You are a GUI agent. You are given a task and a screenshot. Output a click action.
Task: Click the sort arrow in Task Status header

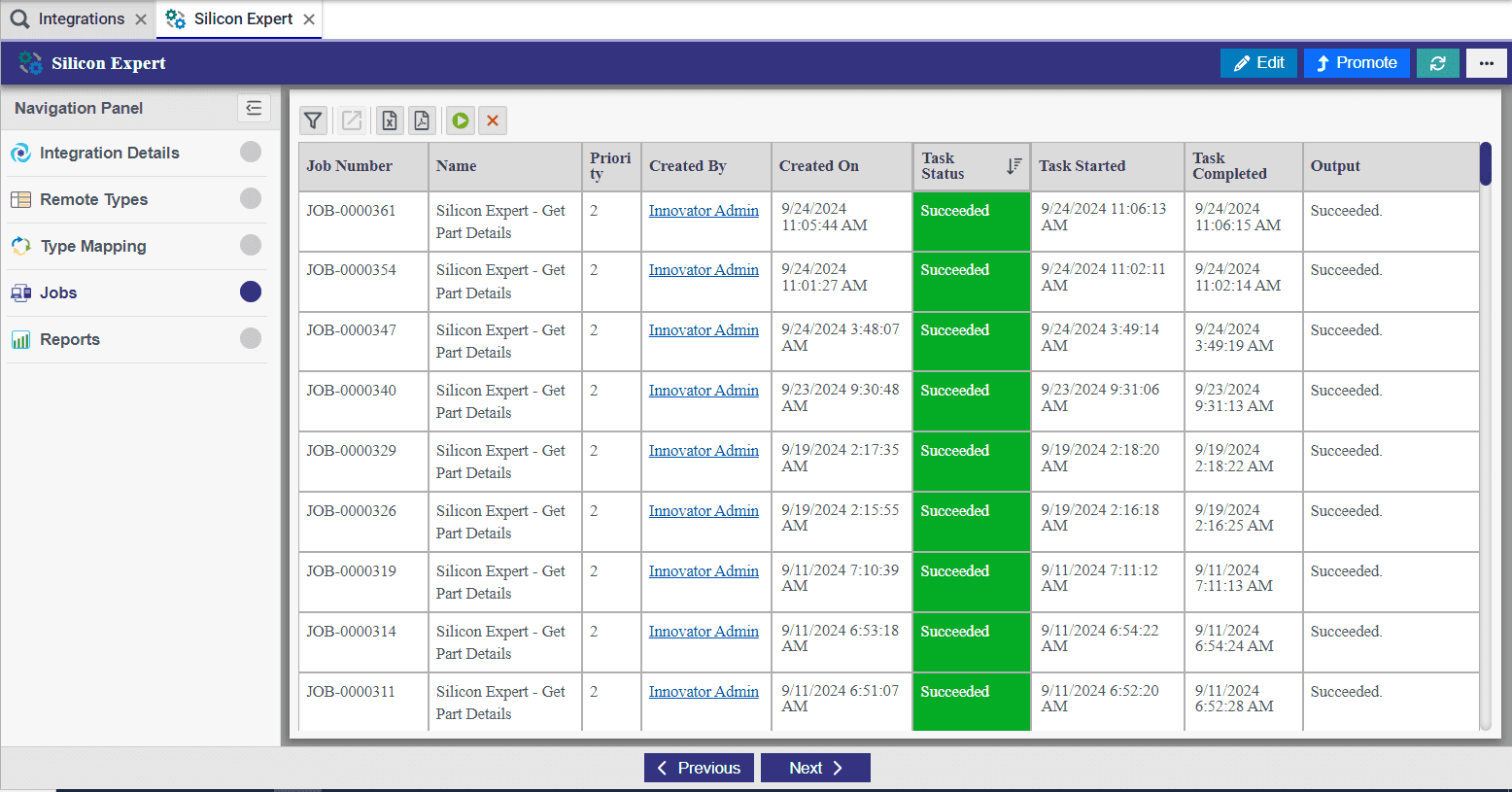(x=1014, y=166)
